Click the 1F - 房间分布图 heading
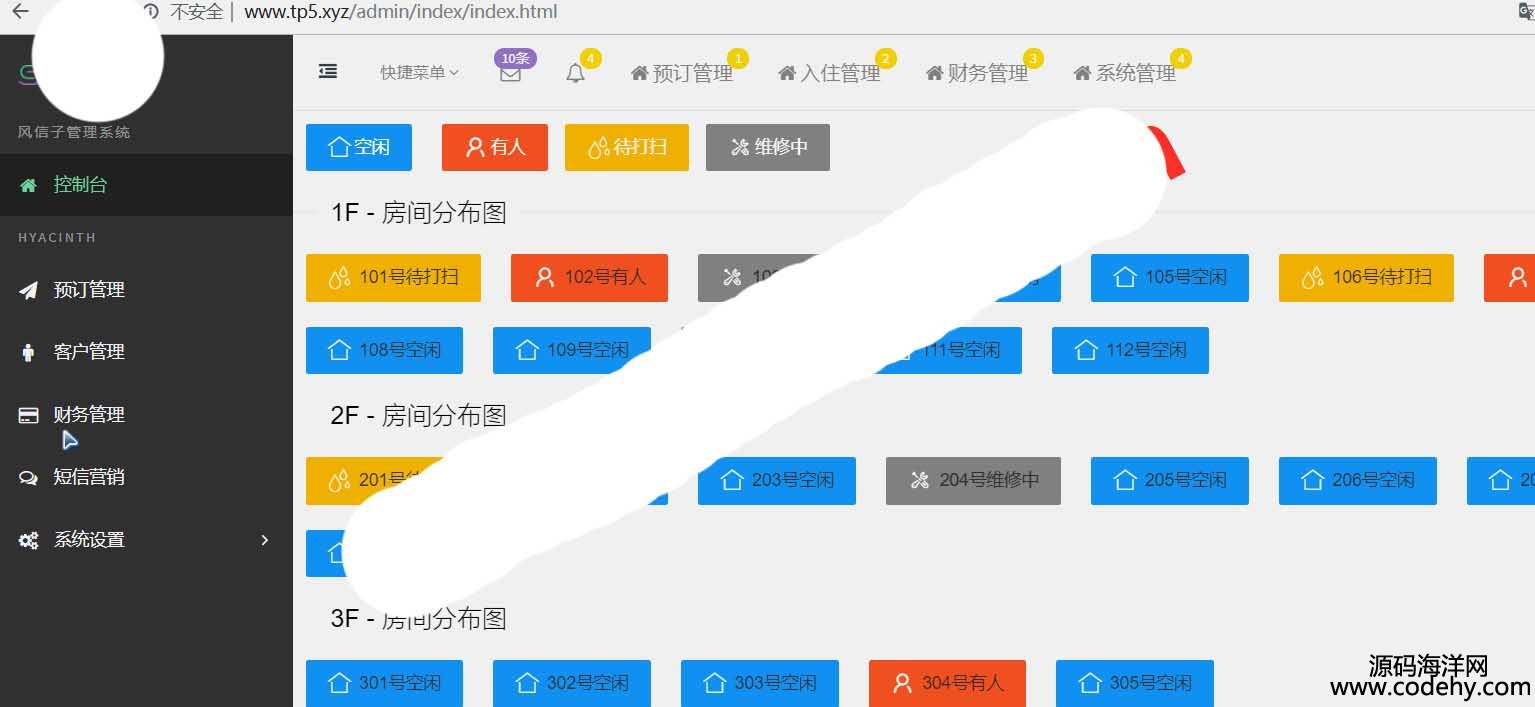 point(419,212)
